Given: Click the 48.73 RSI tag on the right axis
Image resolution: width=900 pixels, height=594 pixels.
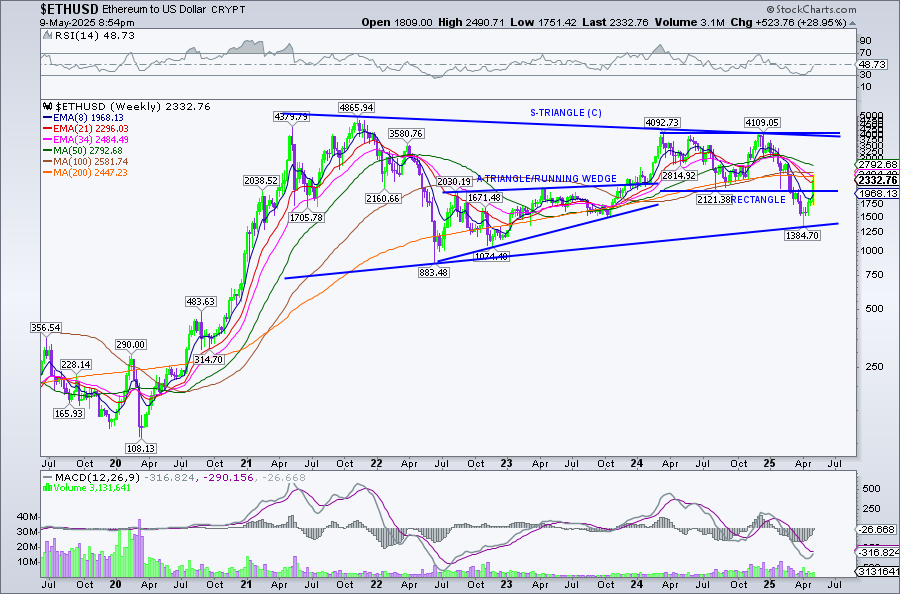Looking at the screenshot, I should pos(873,64).
